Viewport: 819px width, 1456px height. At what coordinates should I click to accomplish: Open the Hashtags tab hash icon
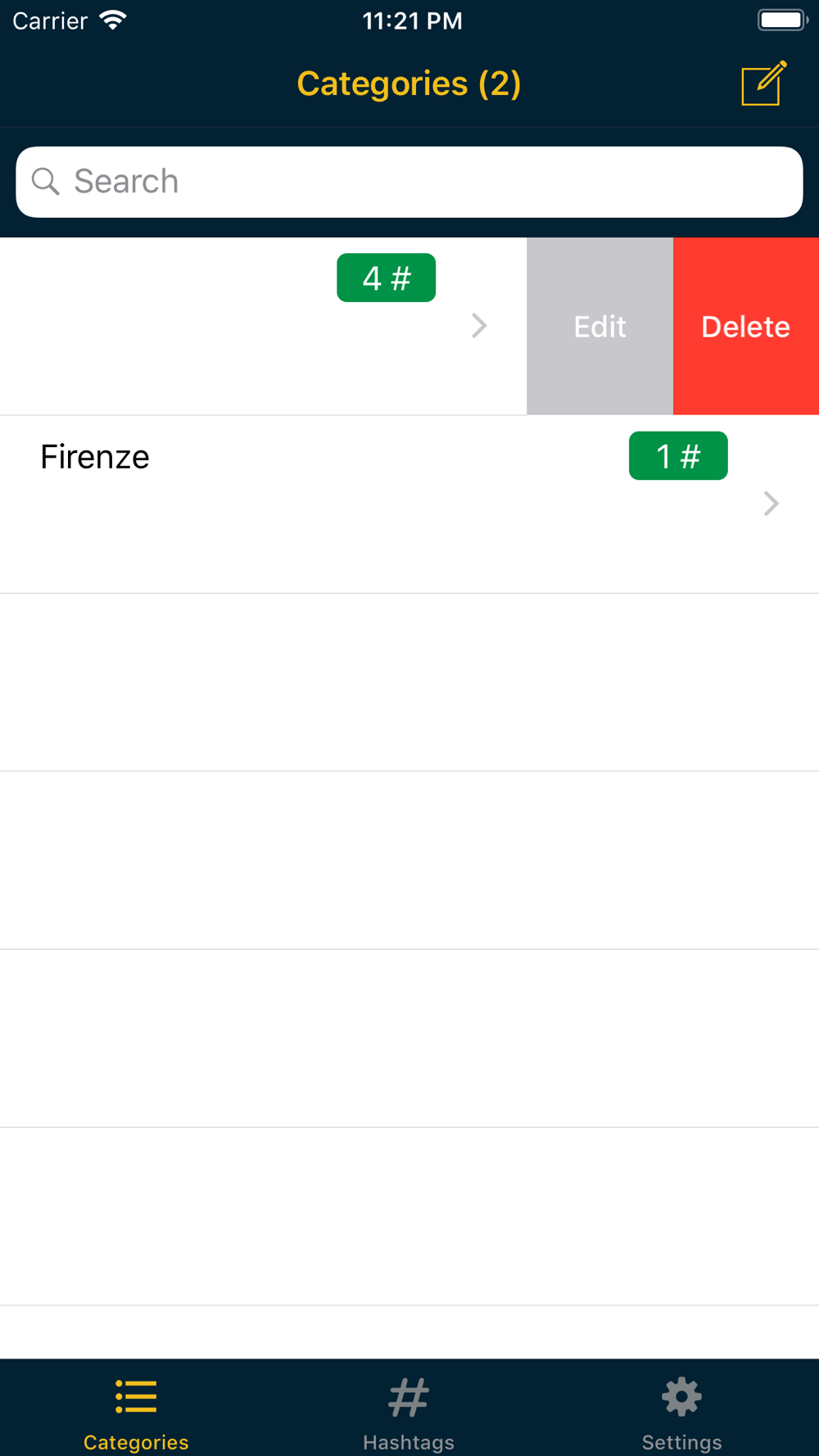coord(409,1397)
